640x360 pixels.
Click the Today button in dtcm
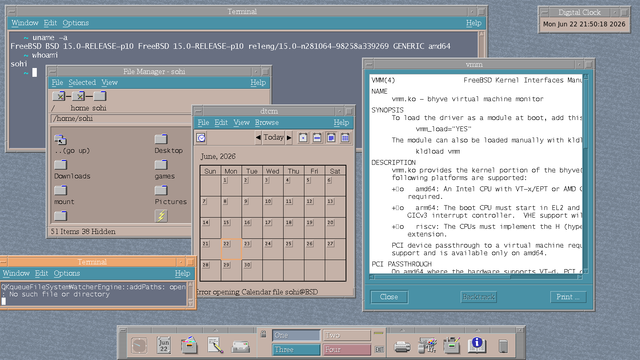[x=273, y=138]
